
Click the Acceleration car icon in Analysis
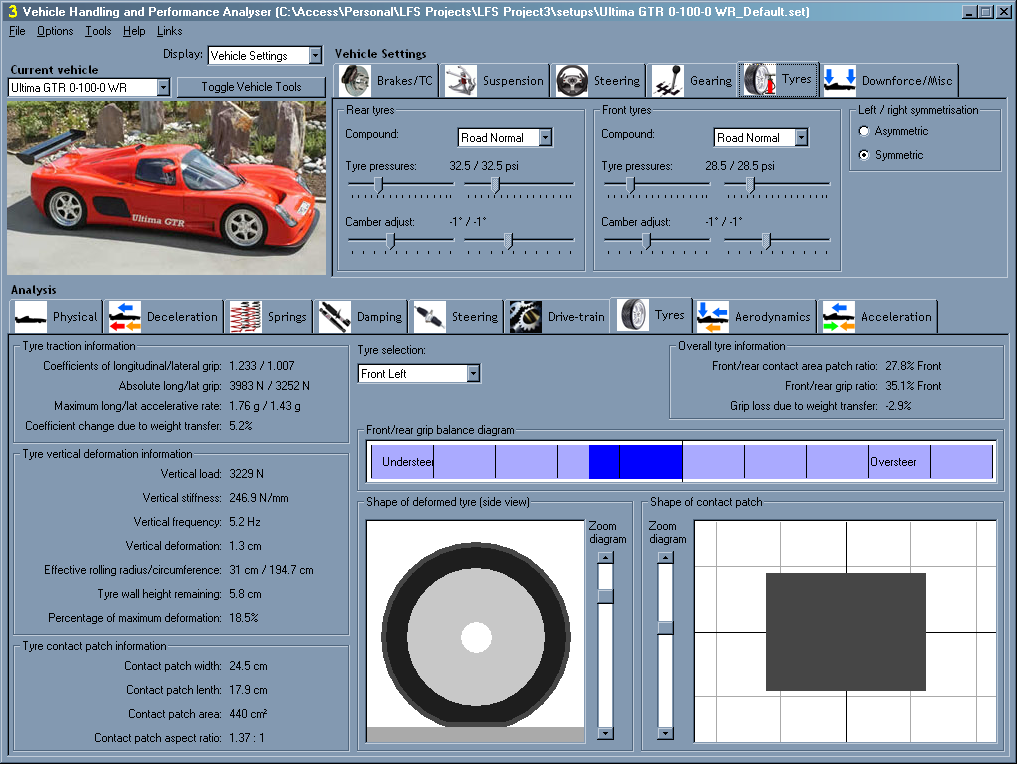[x=839, y=317]
